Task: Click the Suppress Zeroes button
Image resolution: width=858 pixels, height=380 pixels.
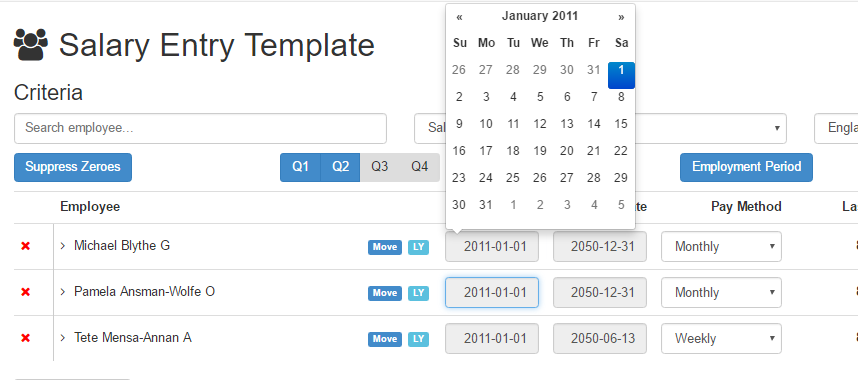Action: [x=73, y=167]
